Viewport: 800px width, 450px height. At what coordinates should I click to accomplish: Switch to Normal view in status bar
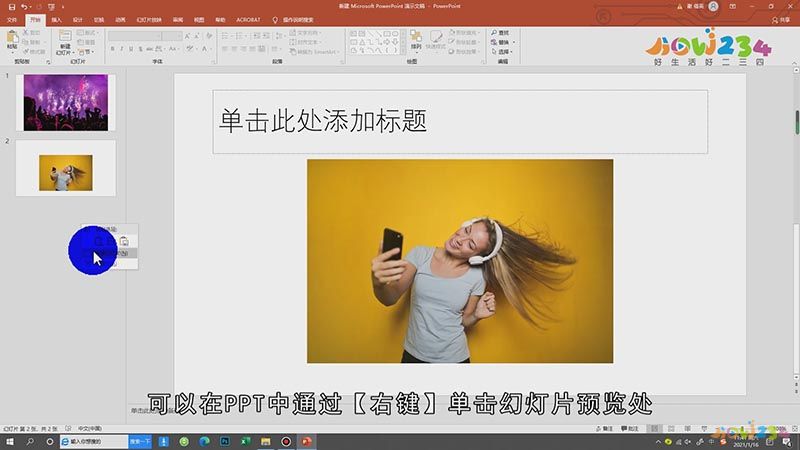tap(655, 429)
